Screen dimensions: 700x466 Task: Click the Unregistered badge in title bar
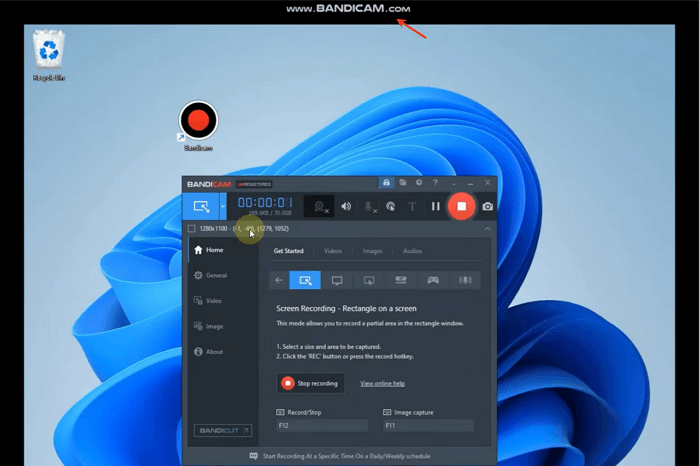[254, 184]
